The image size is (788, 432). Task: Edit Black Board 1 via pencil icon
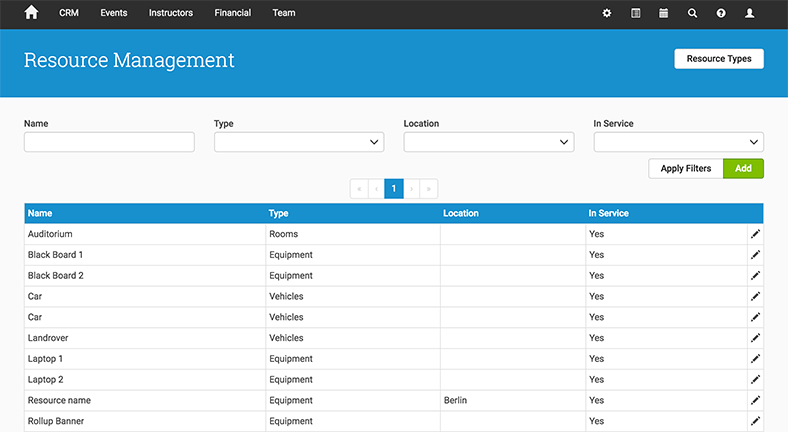tap(755, 255)
